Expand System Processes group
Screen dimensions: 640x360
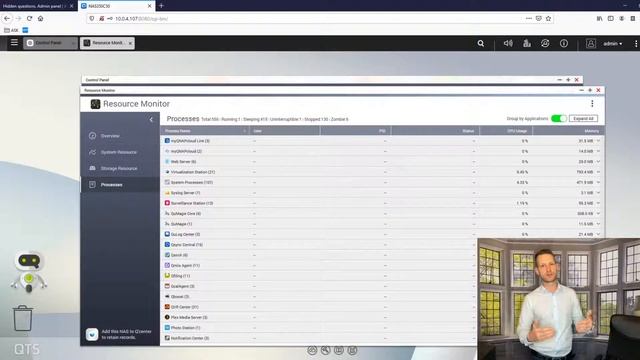coord(598,182)
